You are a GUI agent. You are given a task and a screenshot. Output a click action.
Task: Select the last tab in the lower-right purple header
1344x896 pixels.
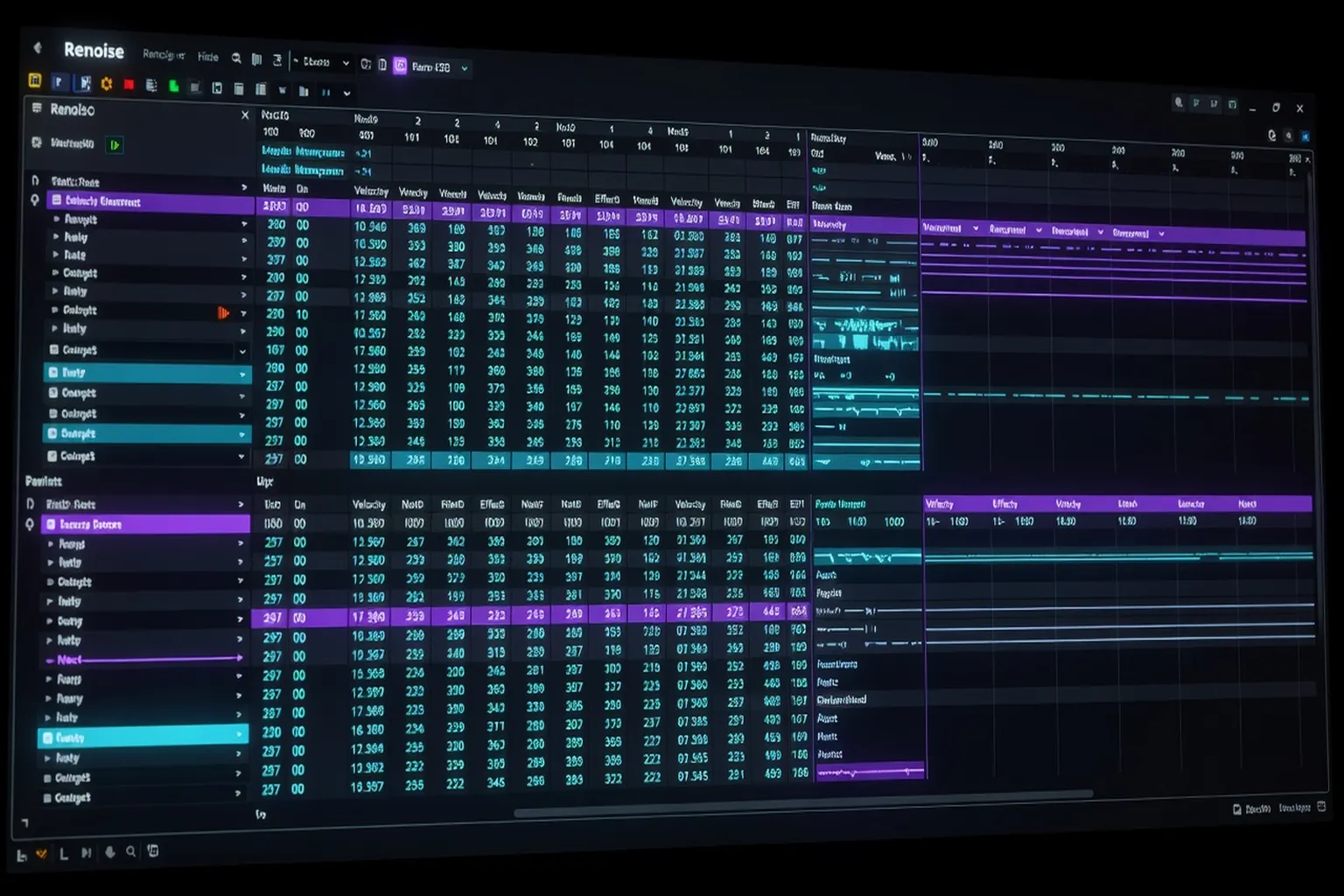(1248, 504)
